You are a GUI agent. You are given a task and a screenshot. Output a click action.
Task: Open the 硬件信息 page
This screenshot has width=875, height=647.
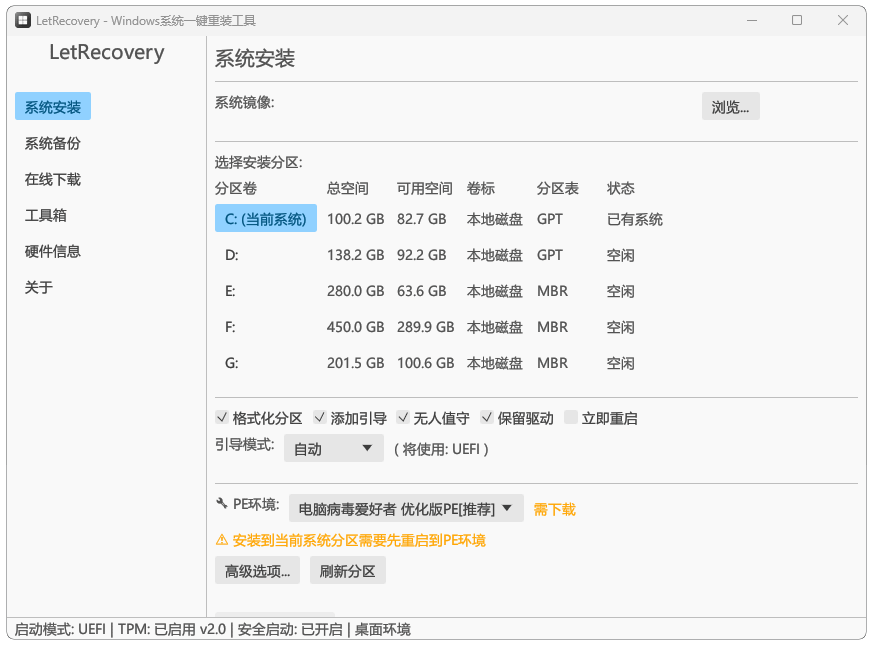tap(53, 251)
